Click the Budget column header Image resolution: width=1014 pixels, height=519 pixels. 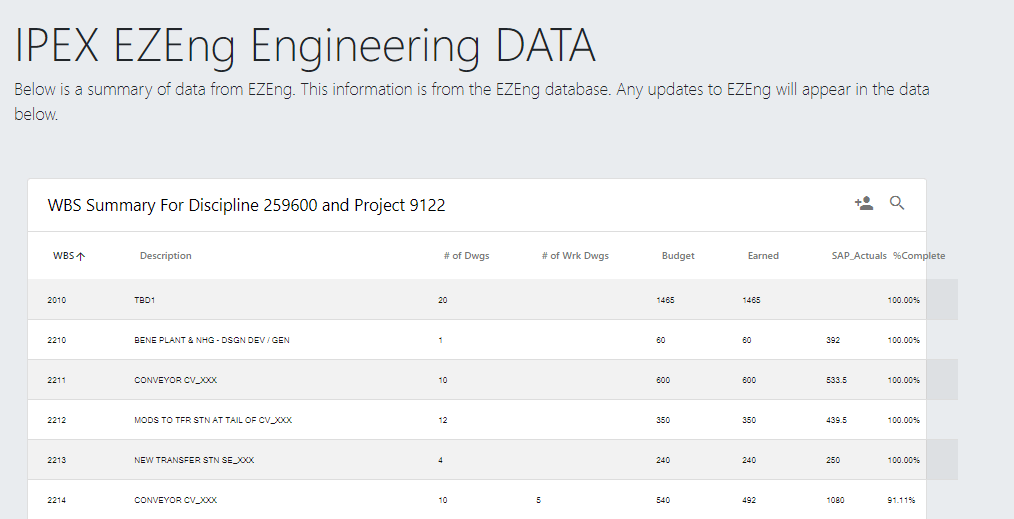[677, 256]
